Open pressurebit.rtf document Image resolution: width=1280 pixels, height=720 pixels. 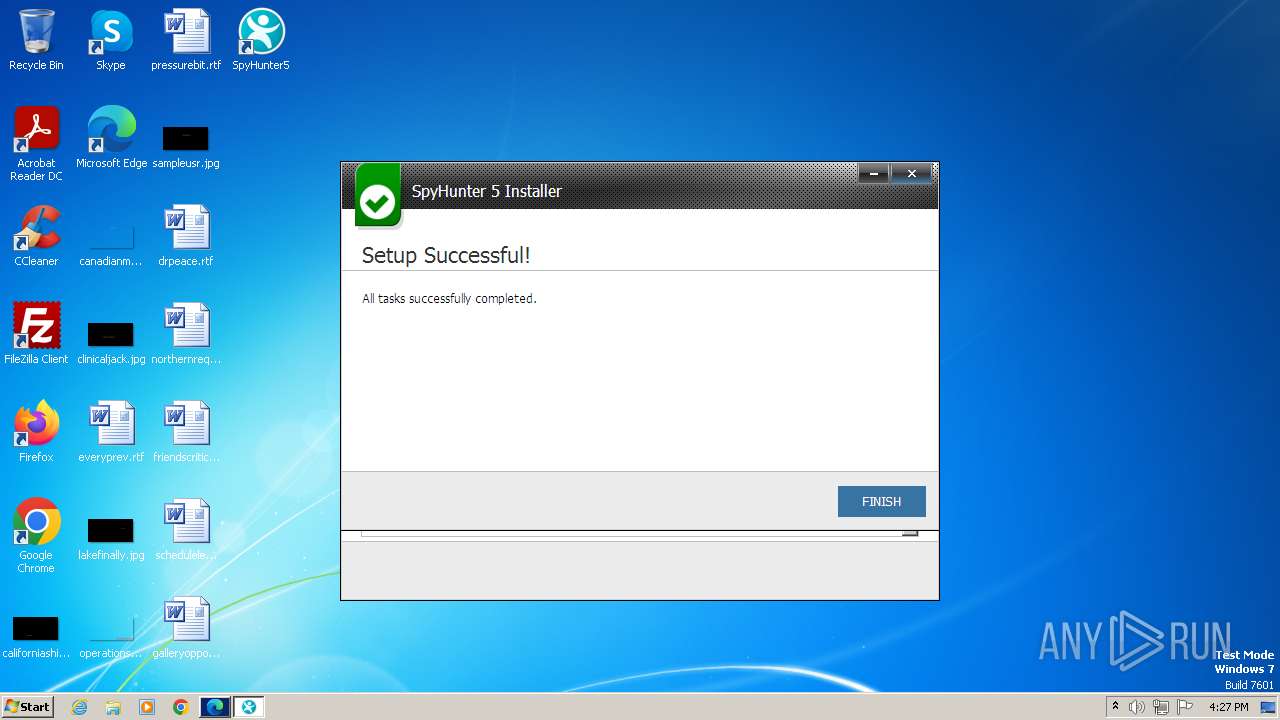(186, 40)
